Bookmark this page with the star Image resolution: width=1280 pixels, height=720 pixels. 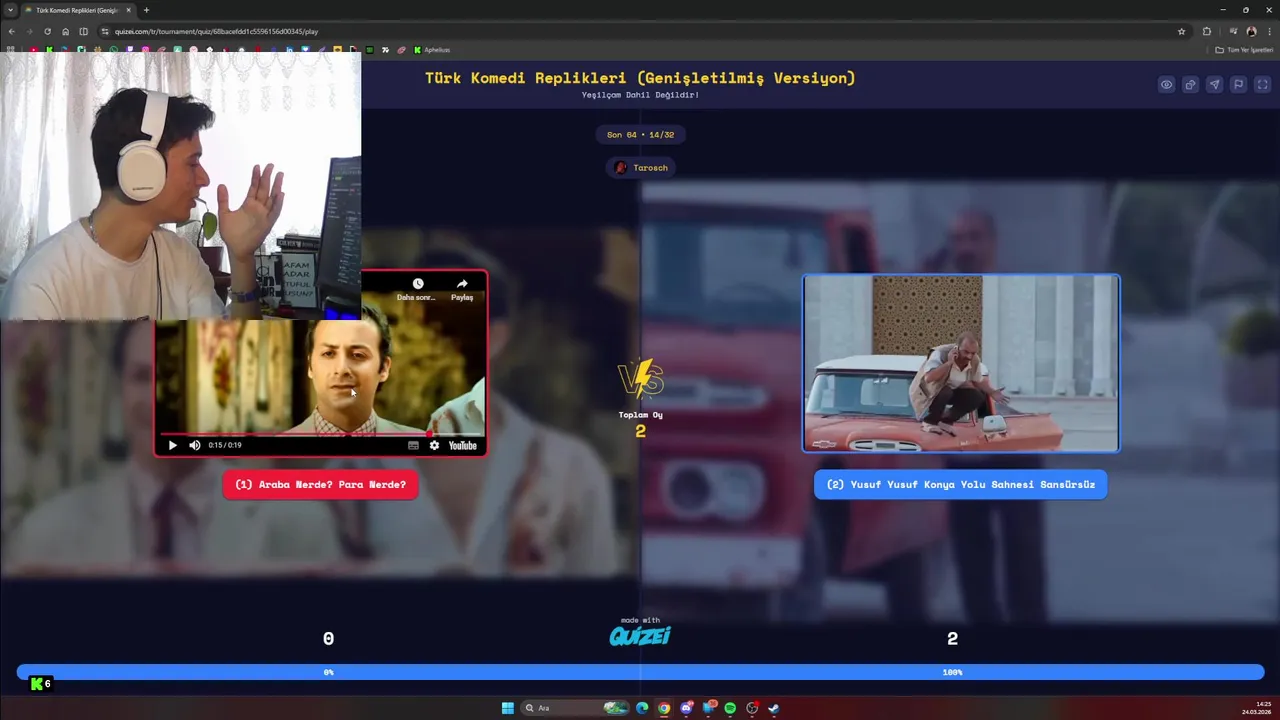coord(1181,31)
